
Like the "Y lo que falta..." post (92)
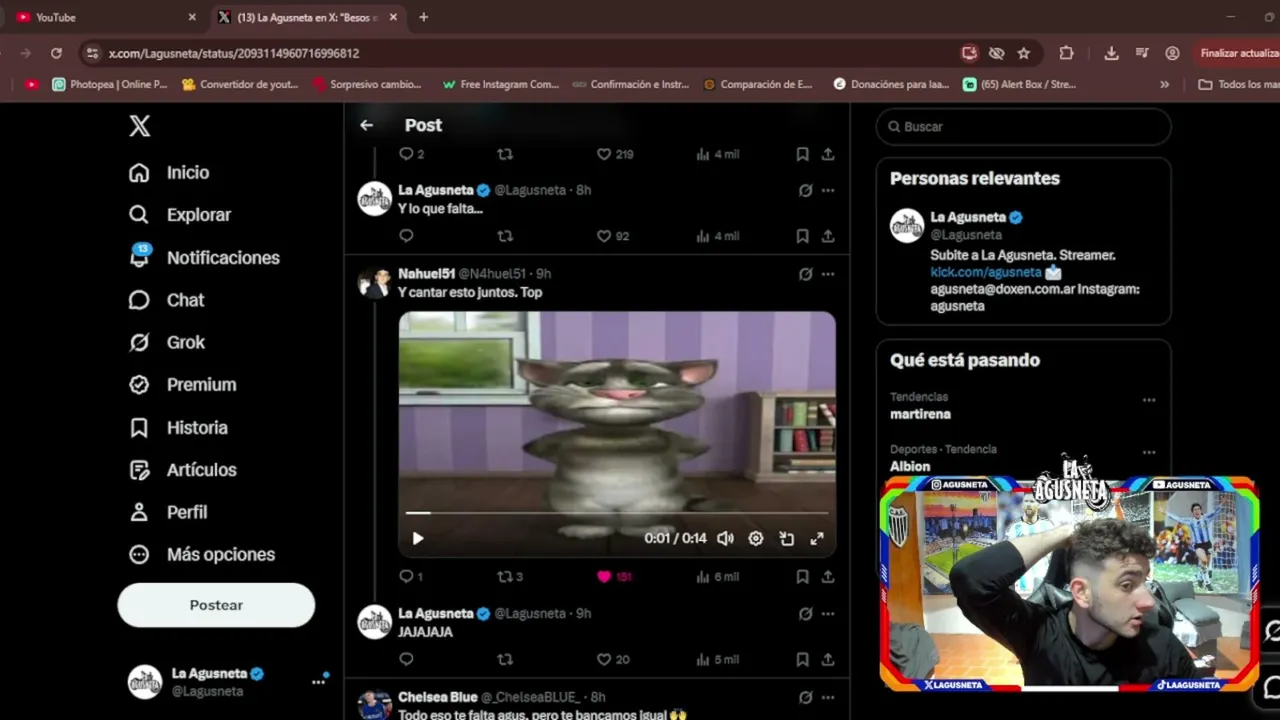pos(613,236)
